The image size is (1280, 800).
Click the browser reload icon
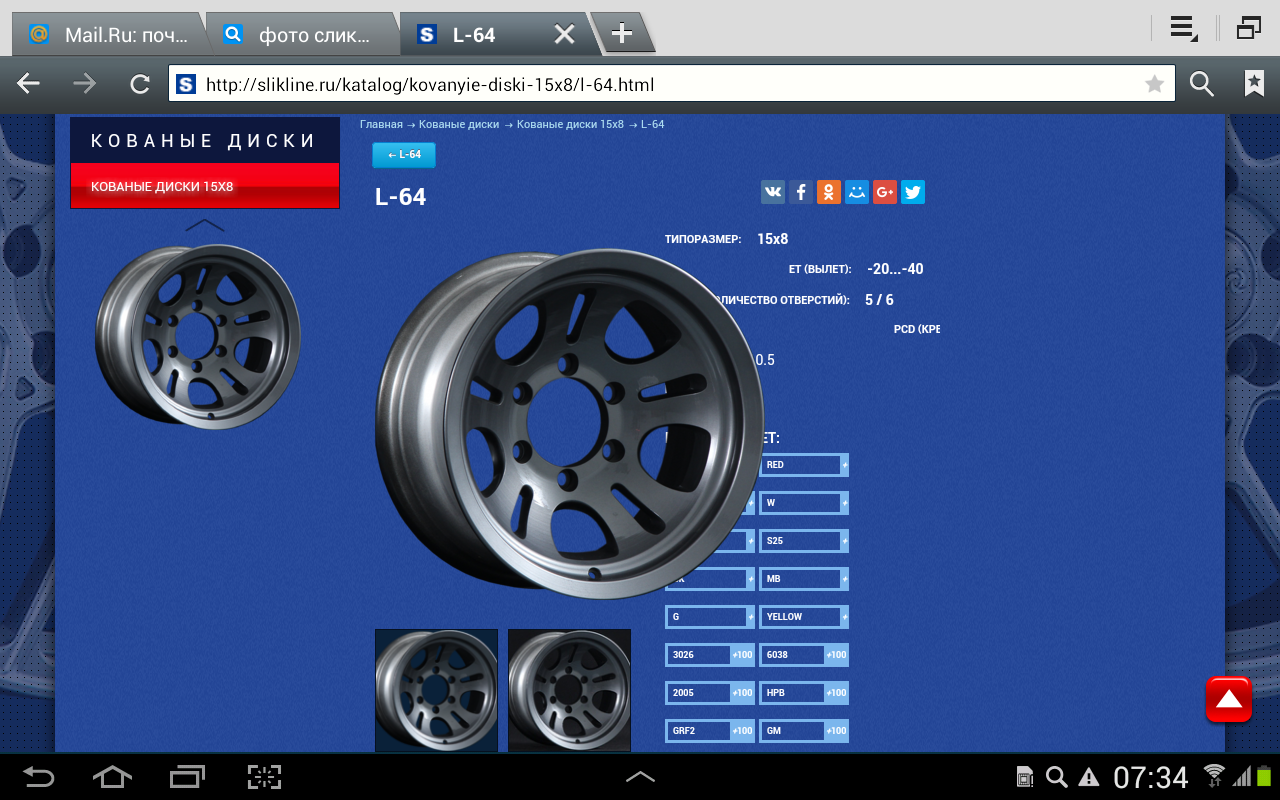pyautogui.click(x=140, y=85)
